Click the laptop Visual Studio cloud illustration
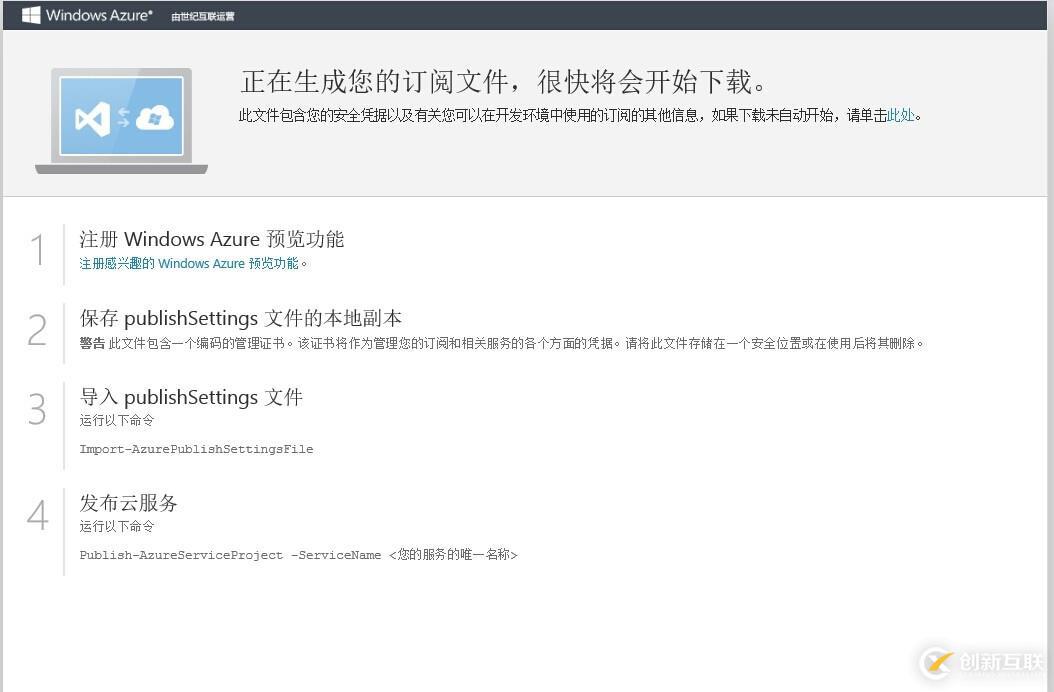The height and width of the screenshot is (692, 1054). (122, 120)
